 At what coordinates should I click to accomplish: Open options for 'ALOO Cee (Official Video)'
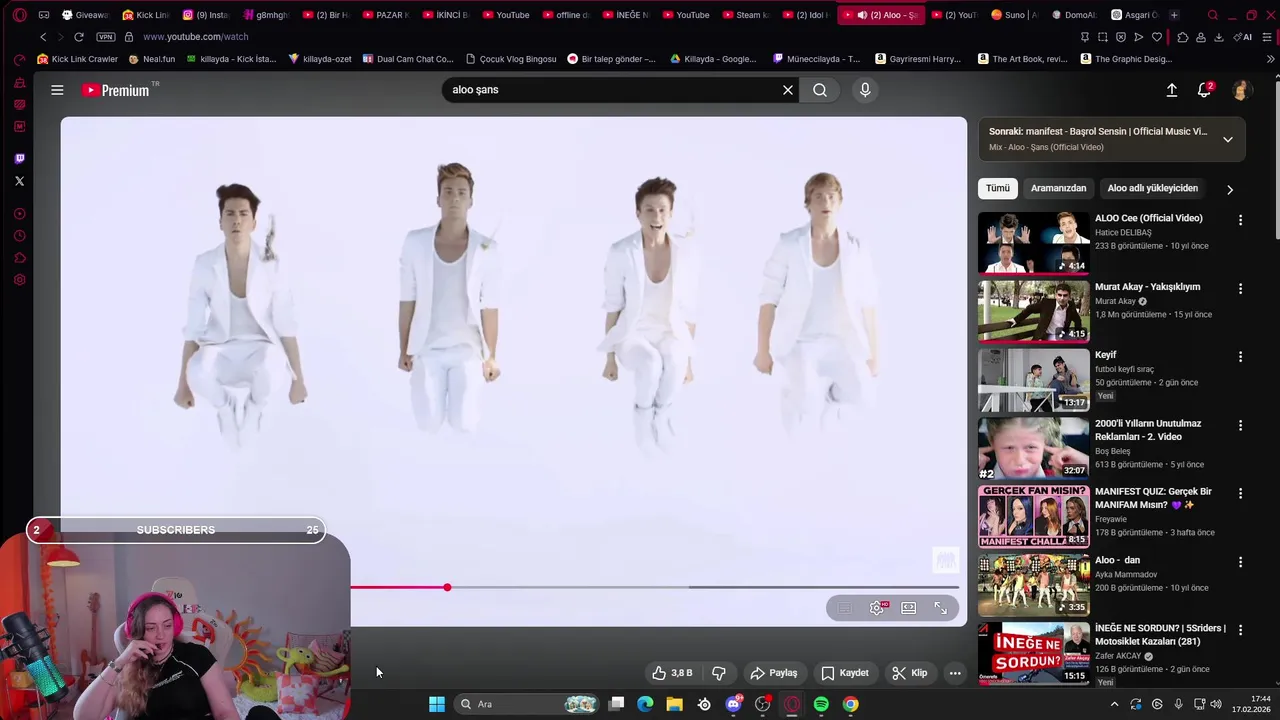tap(1240, 220)
